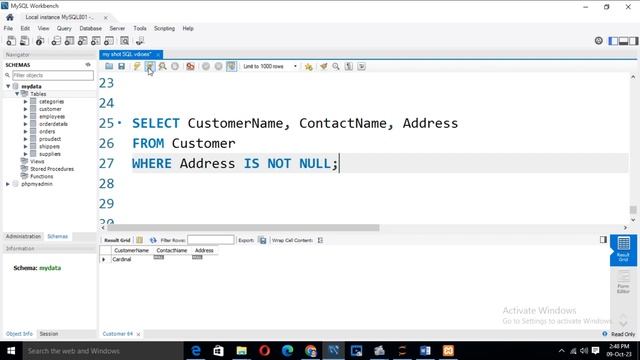
Task: Toggle the right sidebar panel visibility
Action: tap(633, 41)
